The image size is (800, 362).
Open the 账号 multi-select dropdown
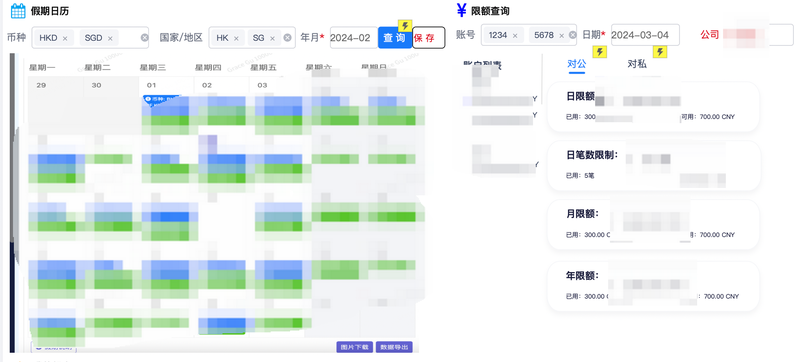click(528, 35)
